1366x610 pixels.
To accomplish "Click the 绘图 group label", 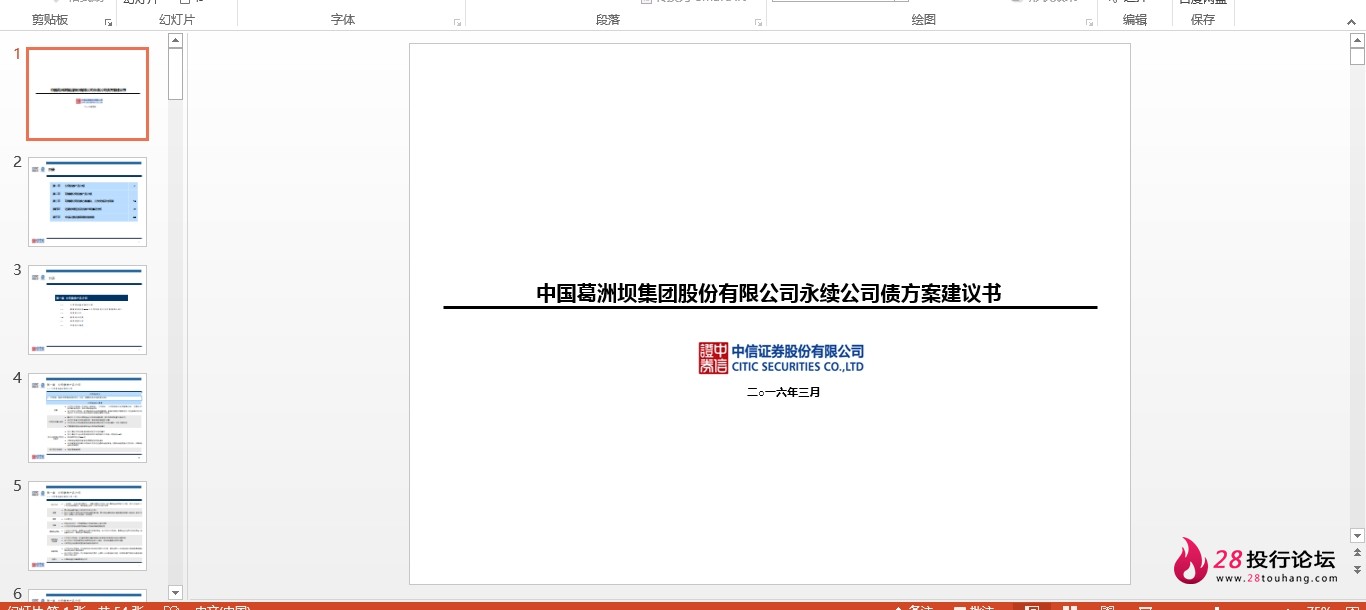I will [924, 20].
